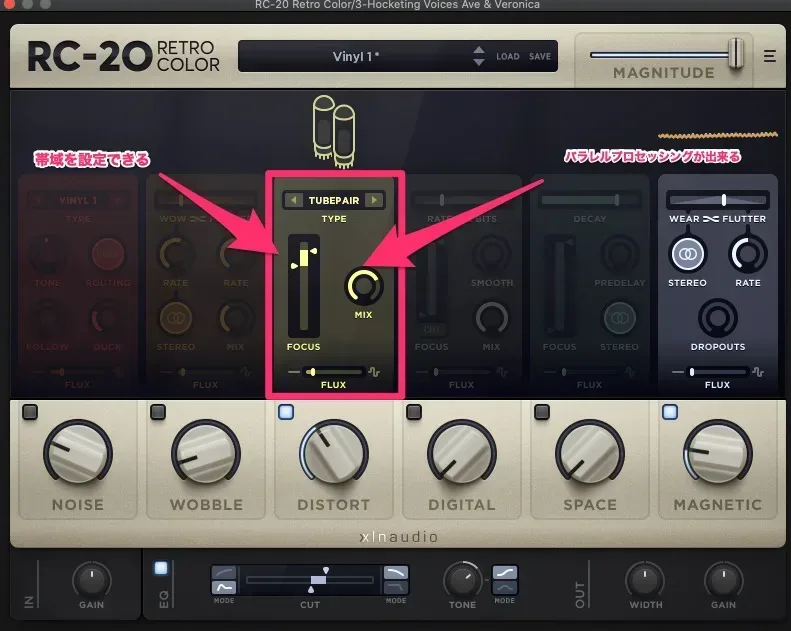Image resolution: width=791 pixels, height=631 pixels.
Task: Click the dimmed VINYL 1 noise type selector
Action: pos(78,200)
